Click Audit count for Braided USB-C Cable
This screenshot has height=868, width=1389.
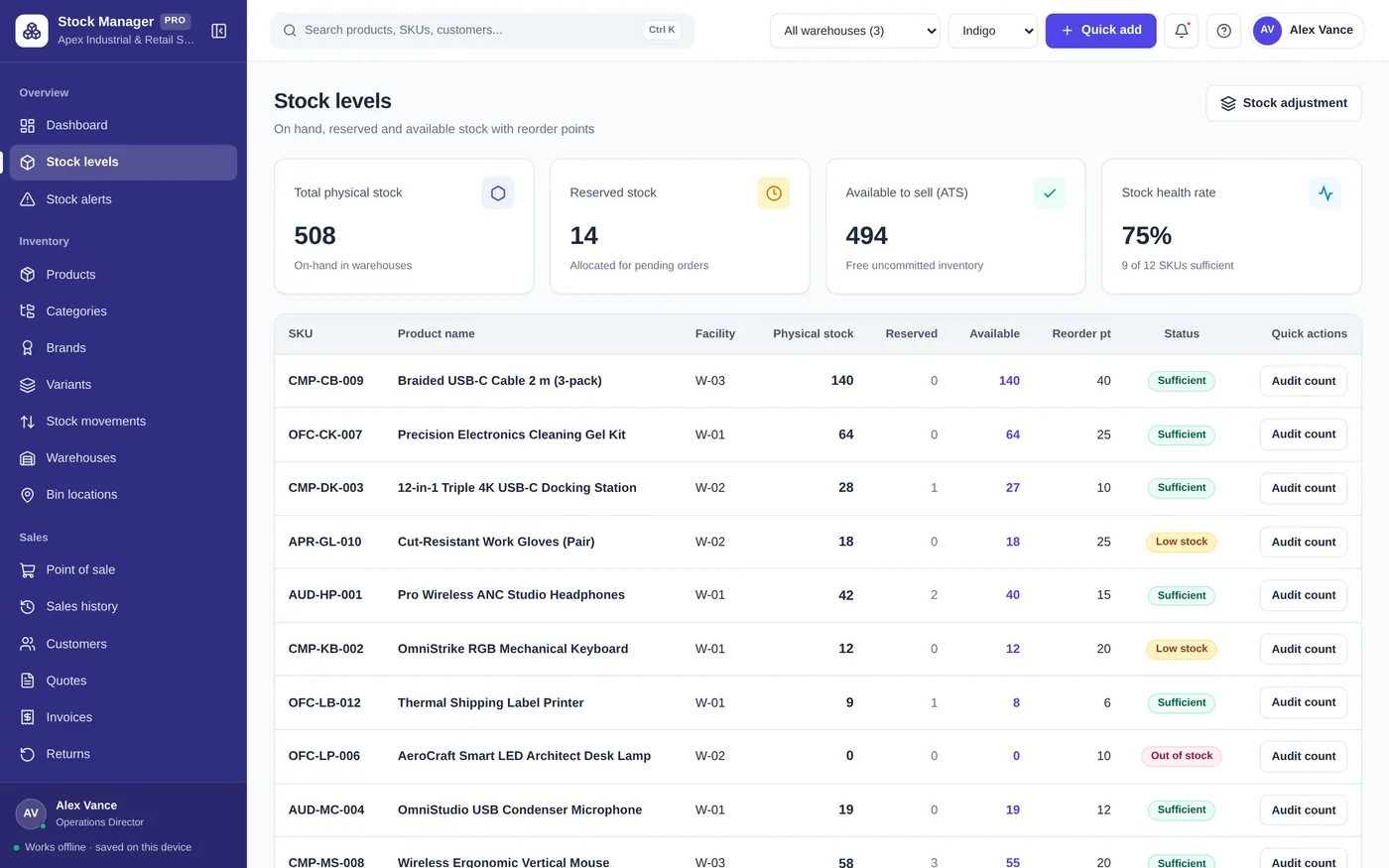1304,381
